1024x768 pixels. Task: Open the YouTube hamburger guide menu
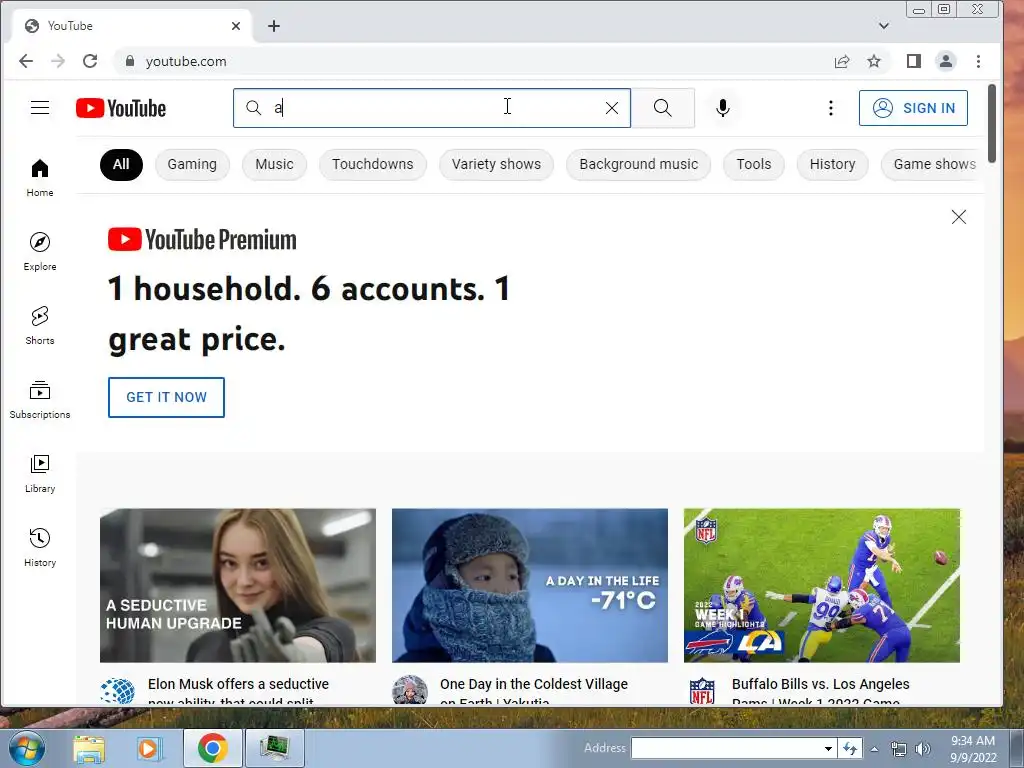pyautogui.click(x=40, y=108)
